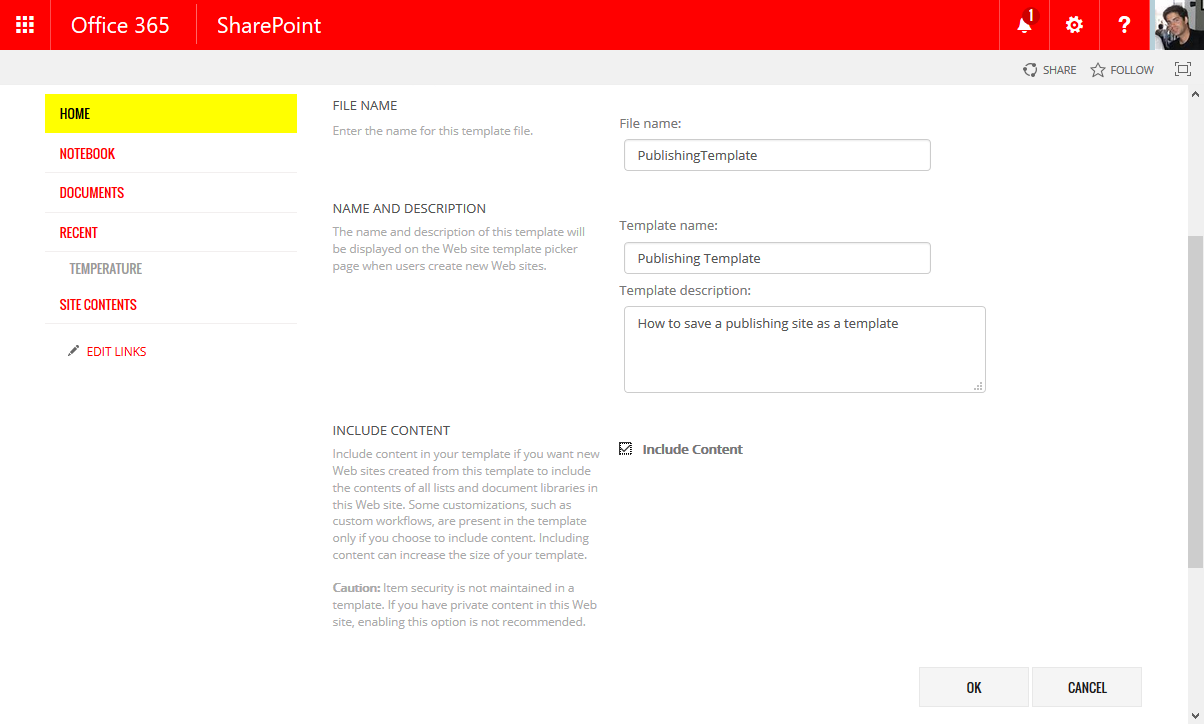This screenshot has width=1204, height=724.
Task: Click the Edit Links pencil icon
Action: coord(72,350)
